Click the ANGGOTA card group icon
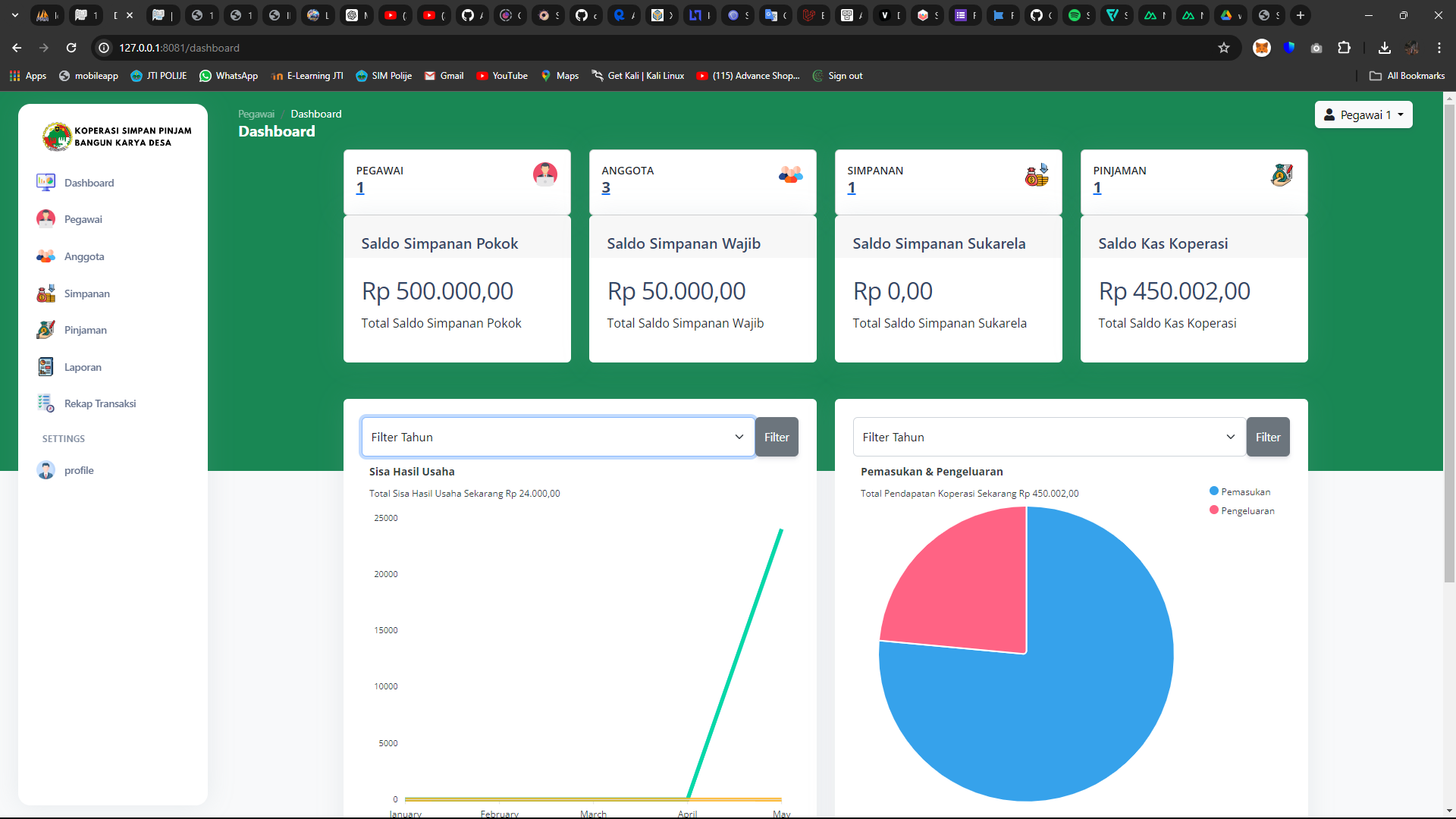 [790, 174]
